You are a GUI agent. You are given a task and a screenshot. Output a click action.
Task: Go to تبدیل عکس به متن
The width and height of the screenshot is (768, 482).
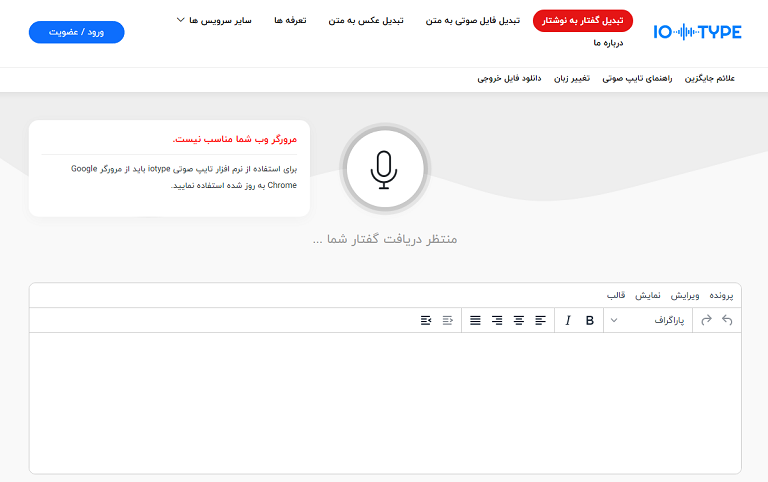366,20
